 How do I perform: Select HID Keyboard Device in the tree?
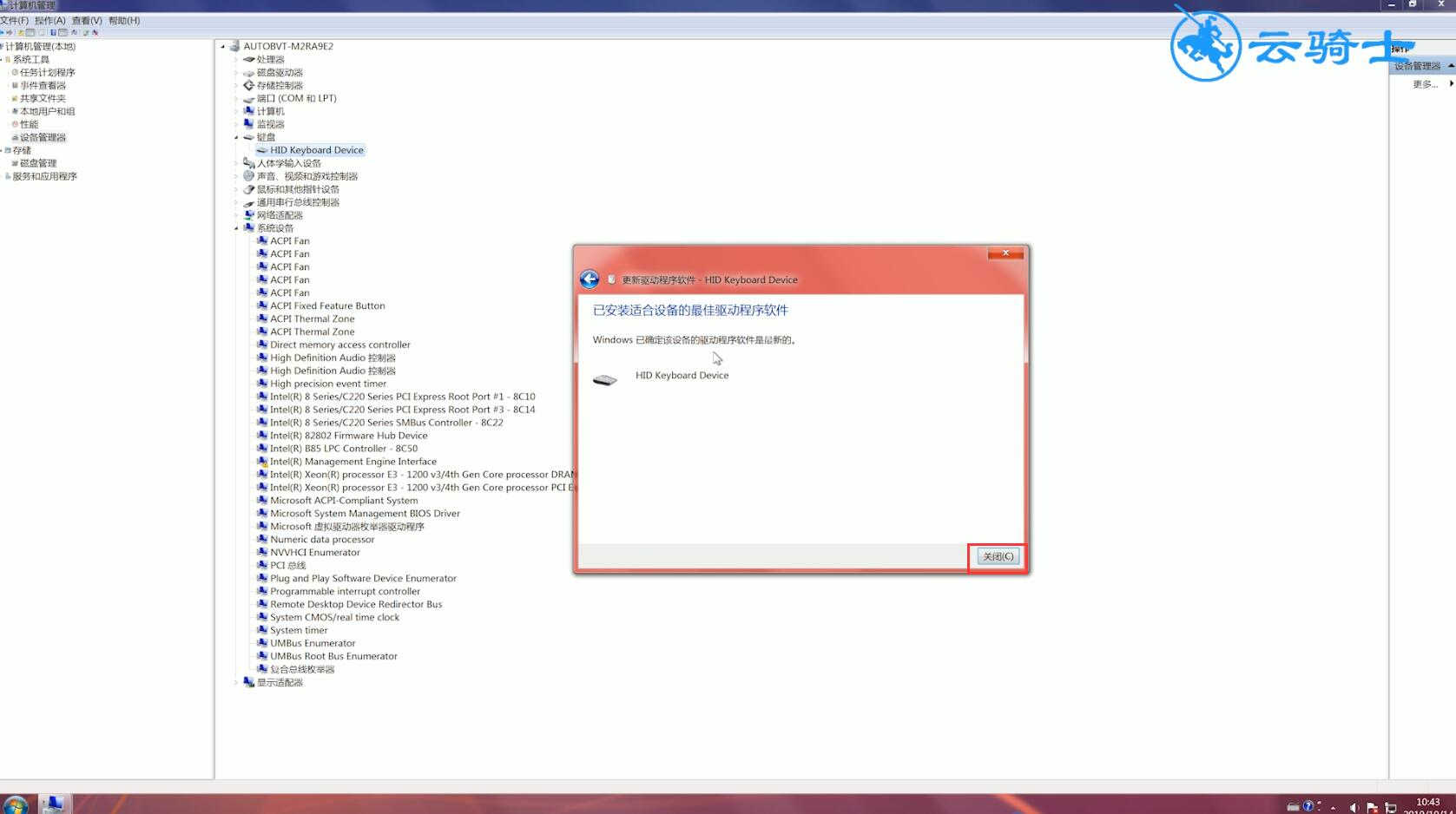point(317,150)
